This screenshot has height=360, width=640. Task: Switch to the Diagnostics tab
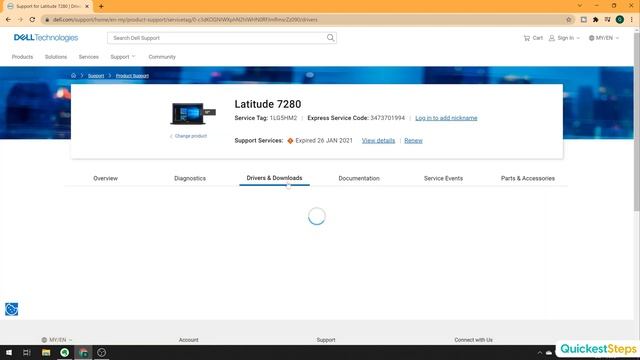click(190, 178)
